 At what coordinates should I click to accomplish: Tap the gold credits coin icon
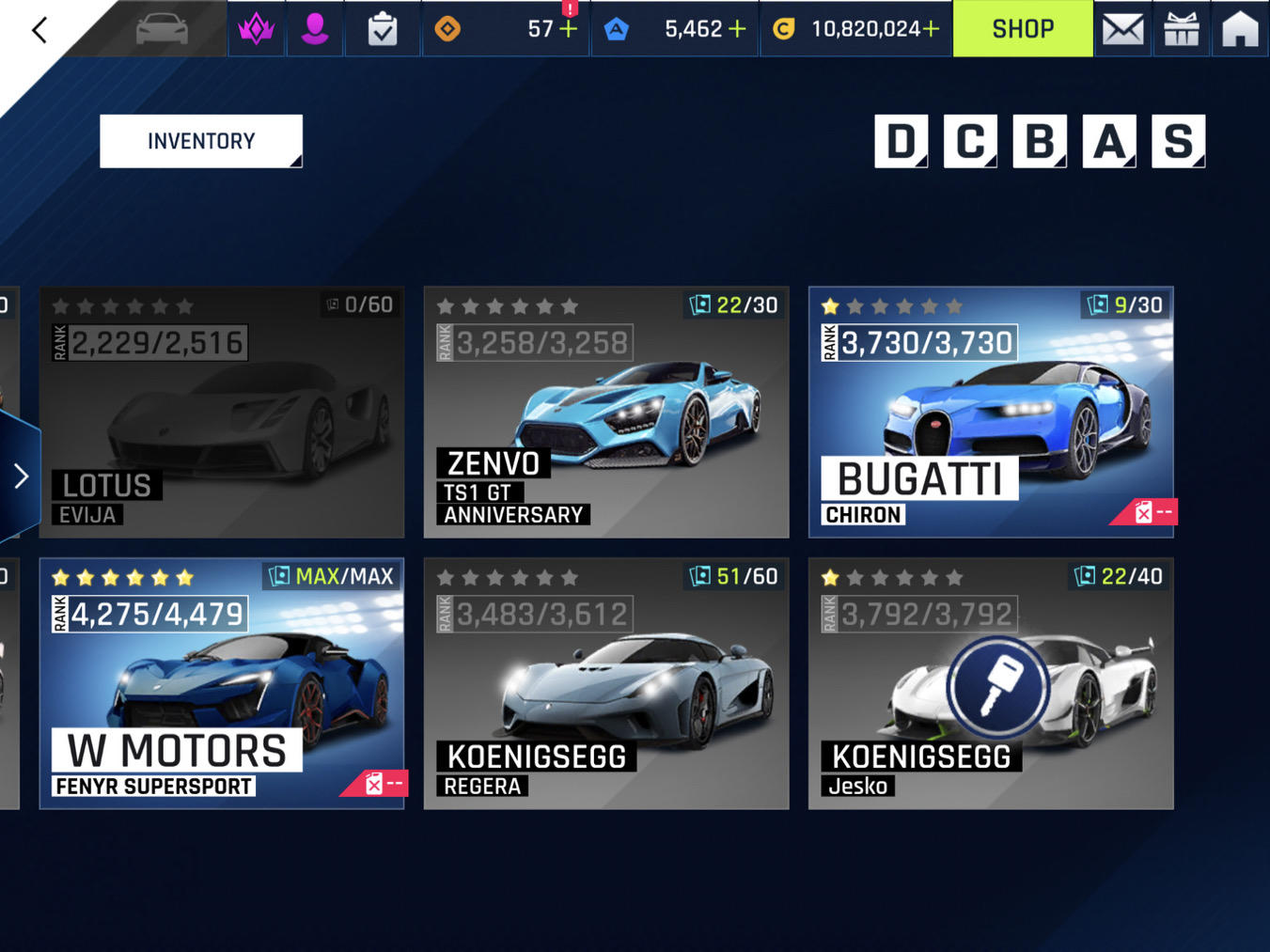click(783, 29)
